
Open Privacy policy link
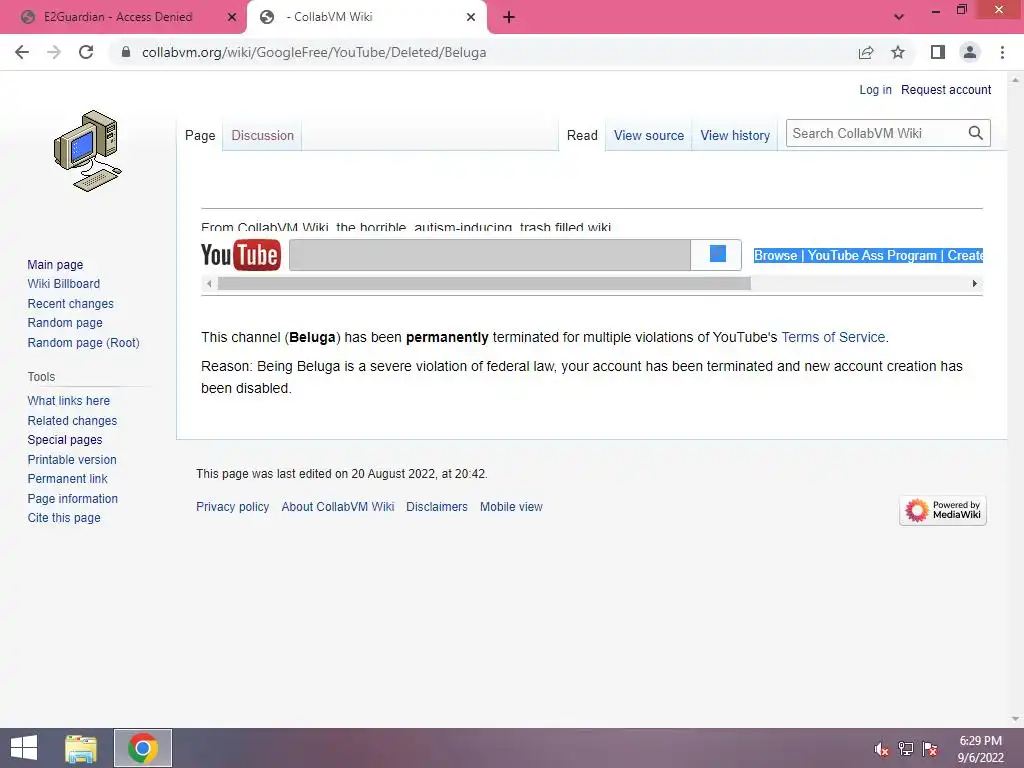coord(232,507)
